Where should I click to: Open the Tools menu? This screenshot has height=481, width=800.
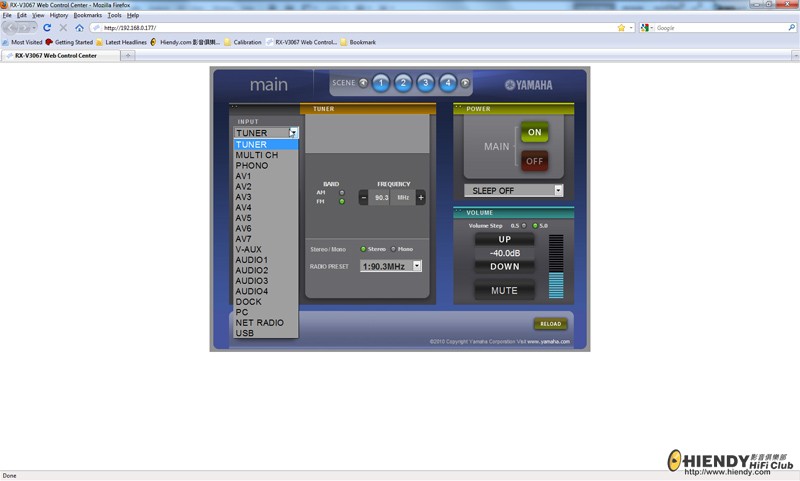pyautogui.click(x=114, y=15)
